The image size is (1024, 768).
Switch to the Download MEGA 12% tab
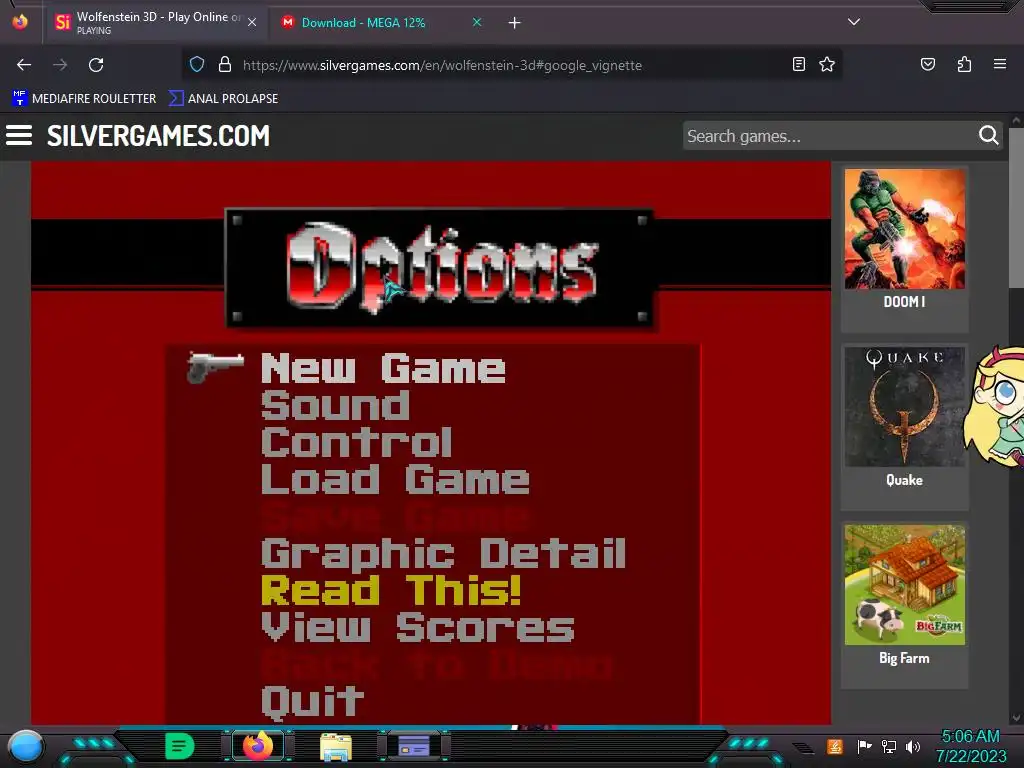(x=381, y=23)
